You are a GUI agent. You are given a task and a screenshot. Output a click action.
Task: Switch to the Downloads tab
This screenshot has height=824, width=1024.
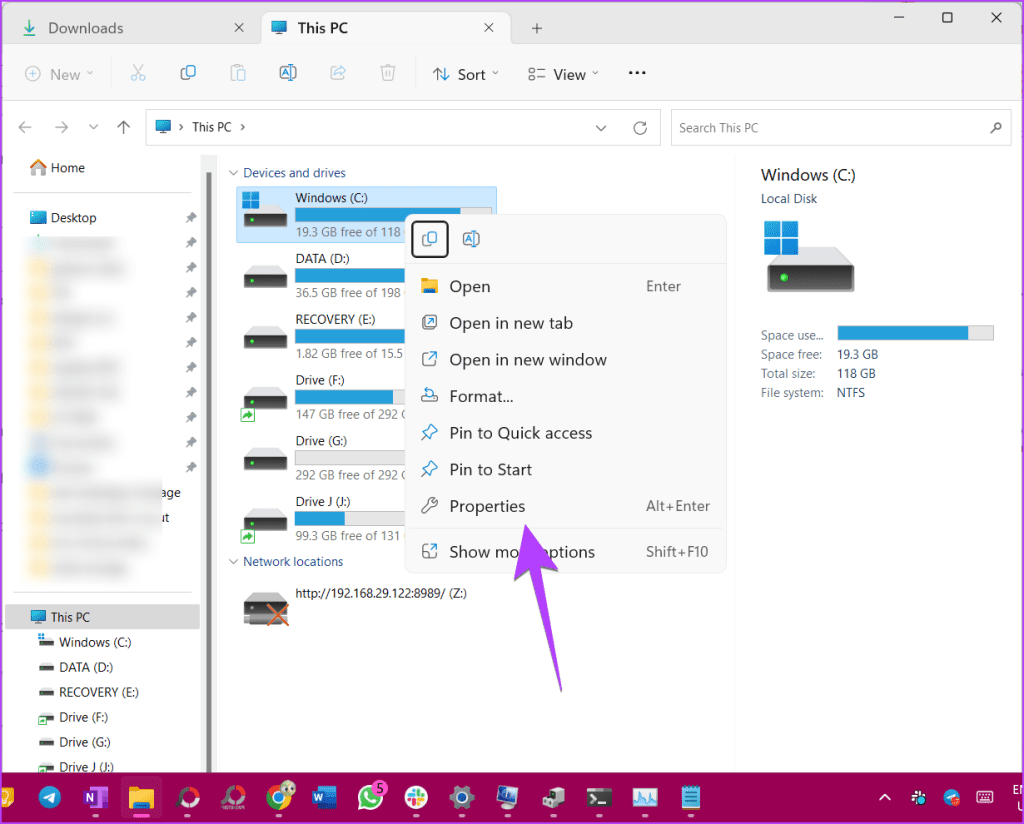(86, 28)
